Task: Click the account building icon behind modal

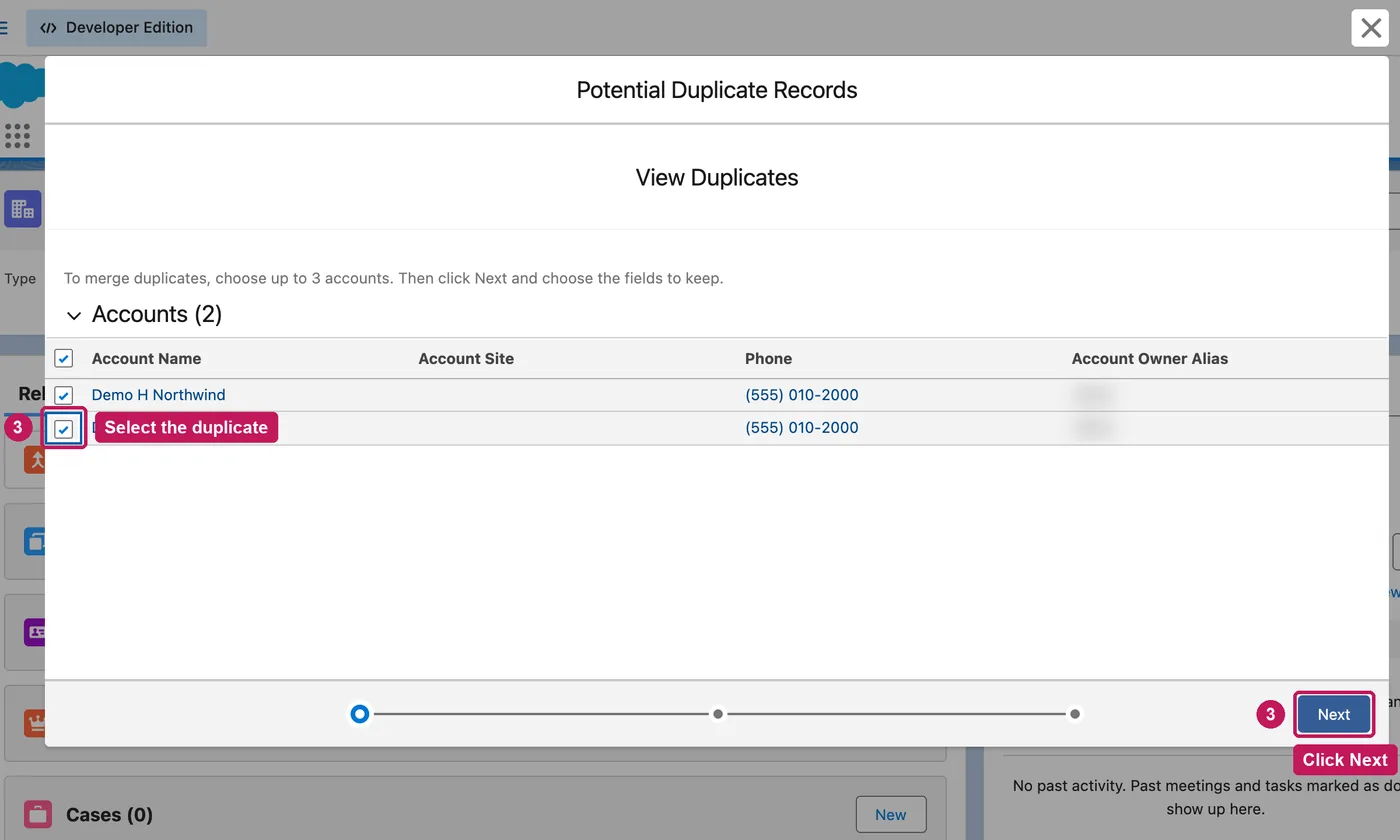Action: pos(22,209)
